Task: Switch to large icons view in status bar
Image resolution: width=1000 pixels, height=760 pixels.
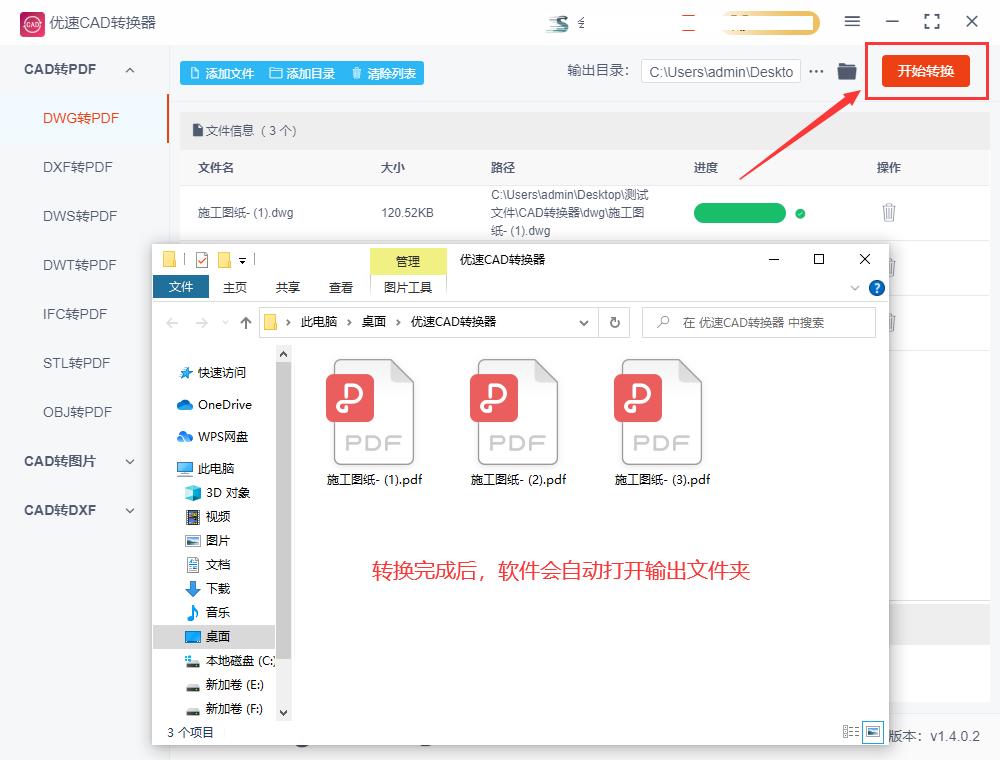Action: click(x=872, y=732)
